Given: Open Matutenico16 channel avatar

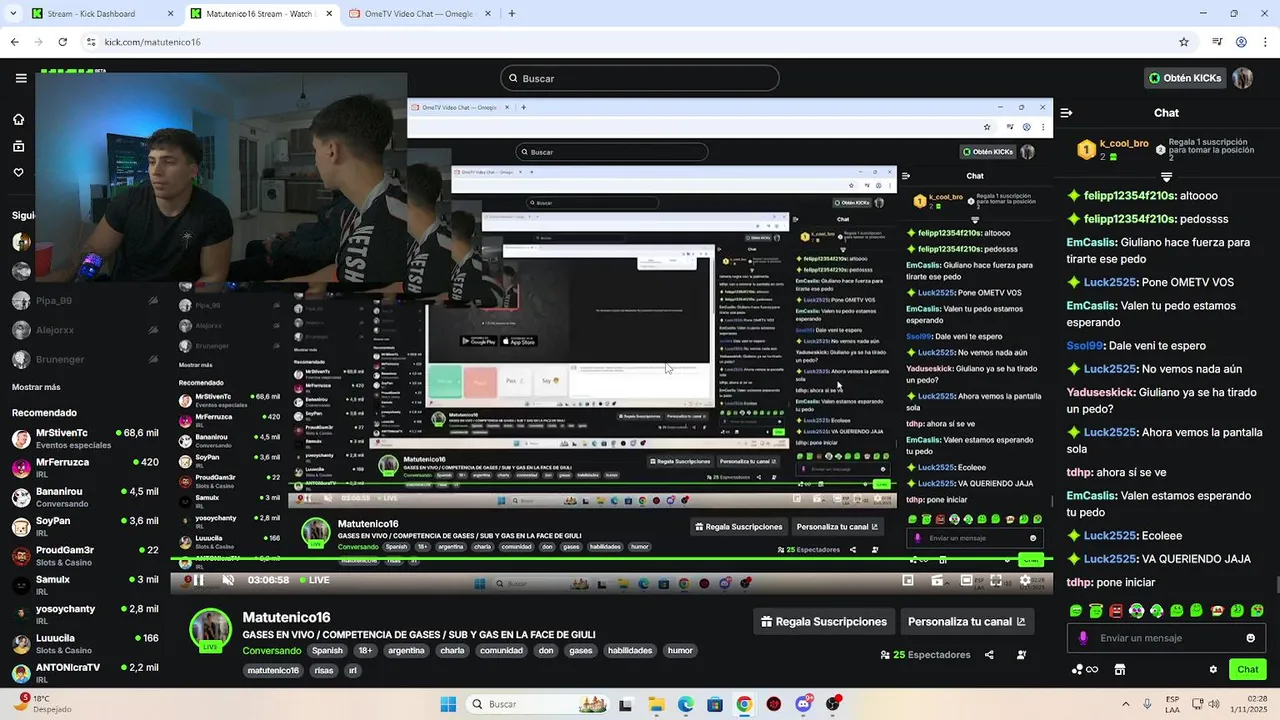Looking at the screenshot, I should click(211, 629).
